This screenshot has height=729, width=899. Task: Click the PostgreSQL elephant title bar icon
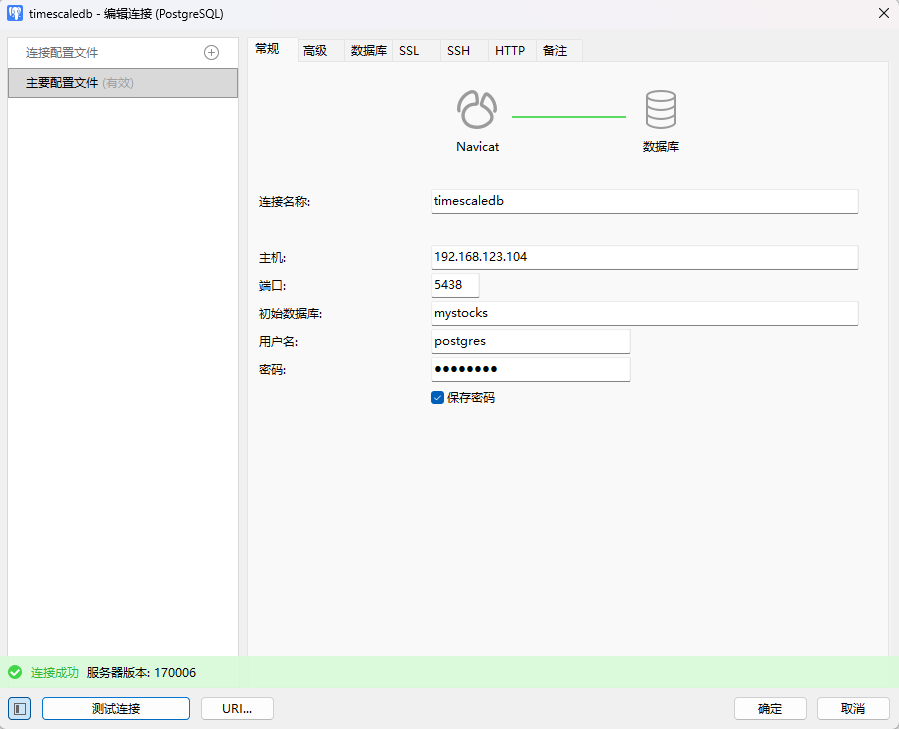[15, 13]
